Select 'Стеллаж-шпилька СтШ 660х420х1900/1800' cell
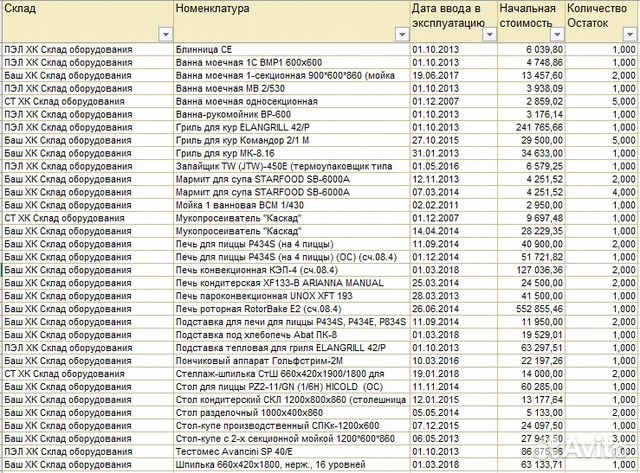Viewport: 640px width, 473px height. point(292,374)
